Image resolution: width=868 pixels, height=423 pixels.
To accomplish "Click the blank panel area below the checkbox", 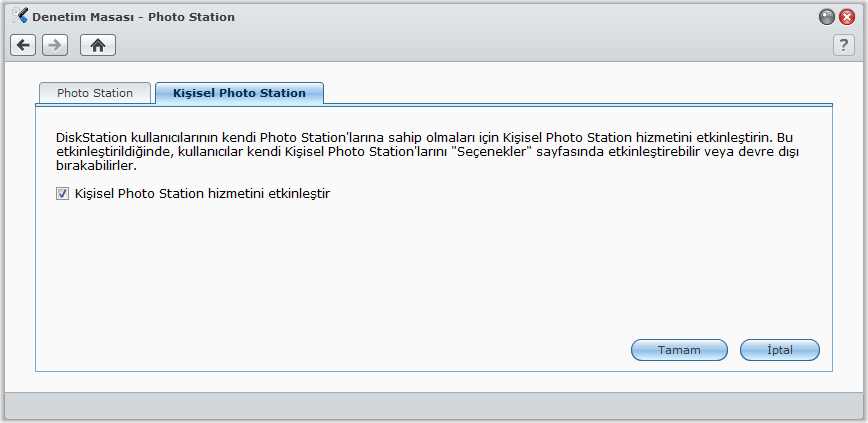I will [x=400, y=270].
